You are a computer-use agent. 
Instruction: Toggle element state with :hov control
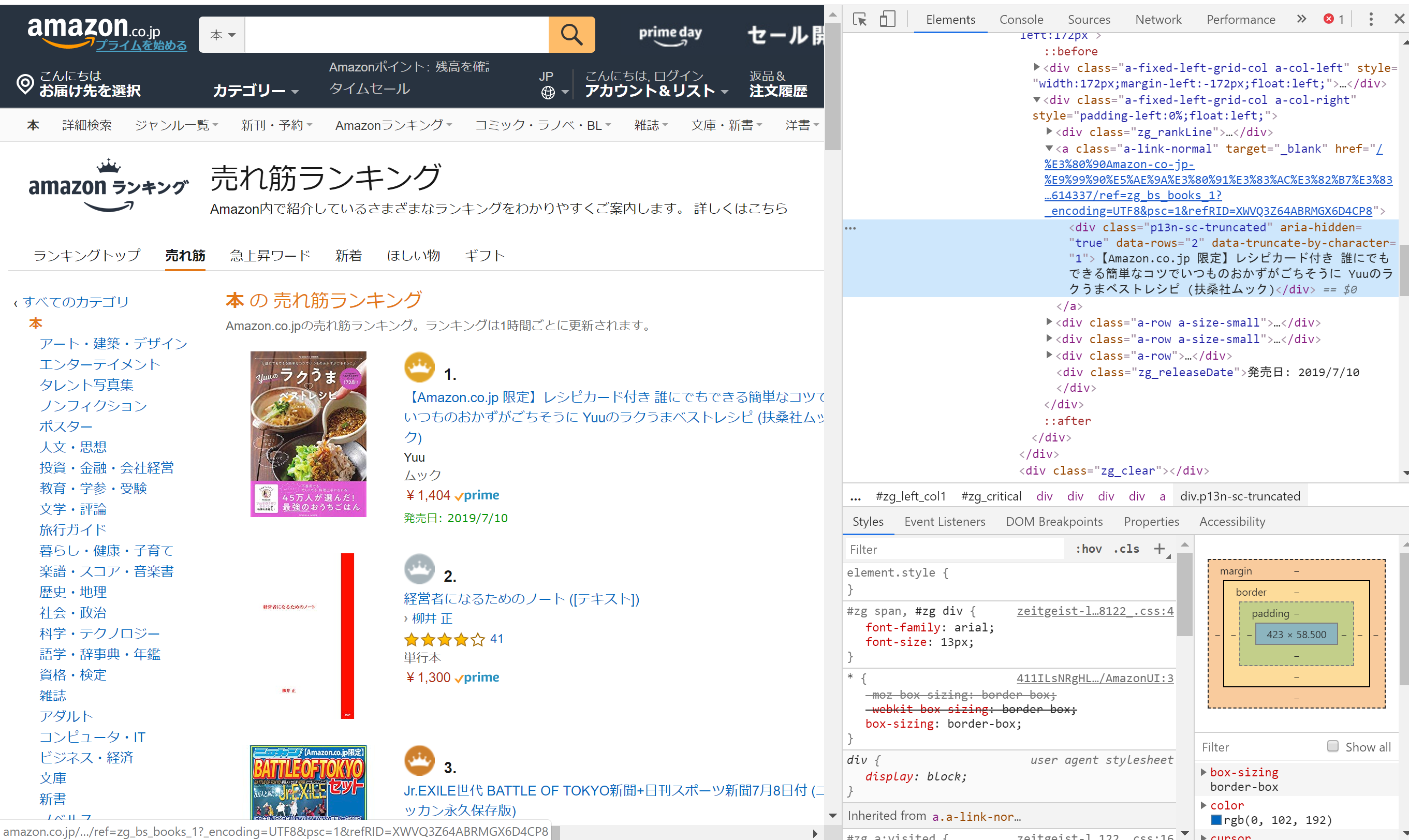(x=1088, y=549)
